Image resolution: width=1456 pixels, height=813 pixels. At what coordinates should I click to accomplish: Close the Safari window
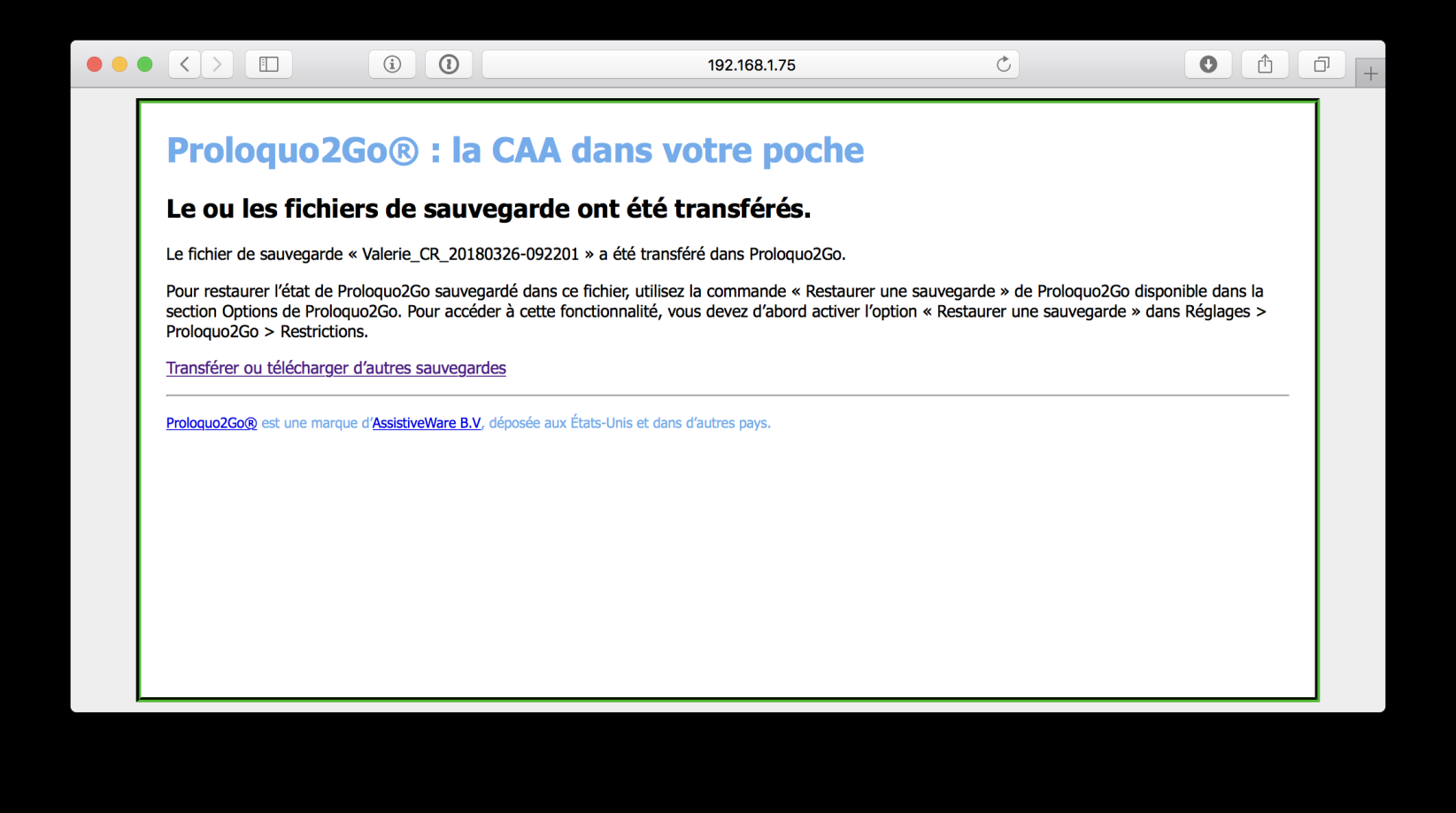tap(95, 64)
